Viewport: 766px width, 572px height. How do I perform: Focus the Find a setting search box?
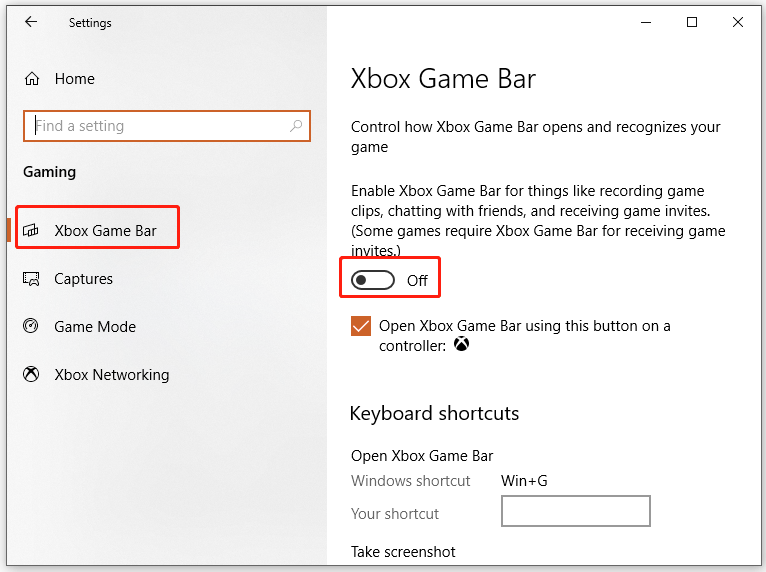(x=167, y=126)
